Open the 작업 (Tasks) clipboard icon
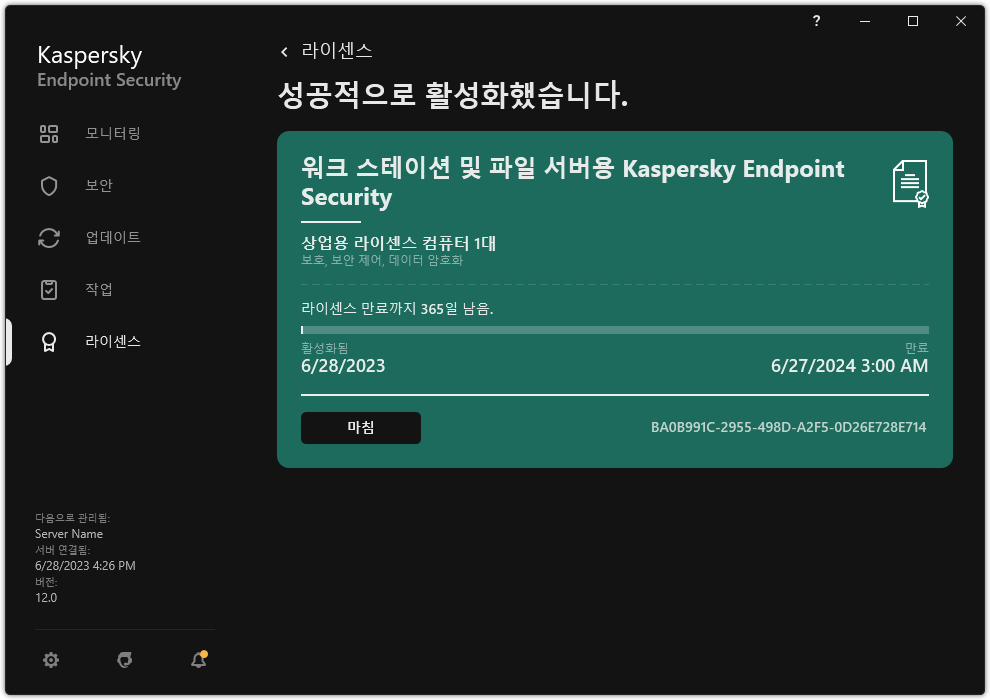Screen dimensions: 990x700 pyautogui.click(x=49, y=289)
